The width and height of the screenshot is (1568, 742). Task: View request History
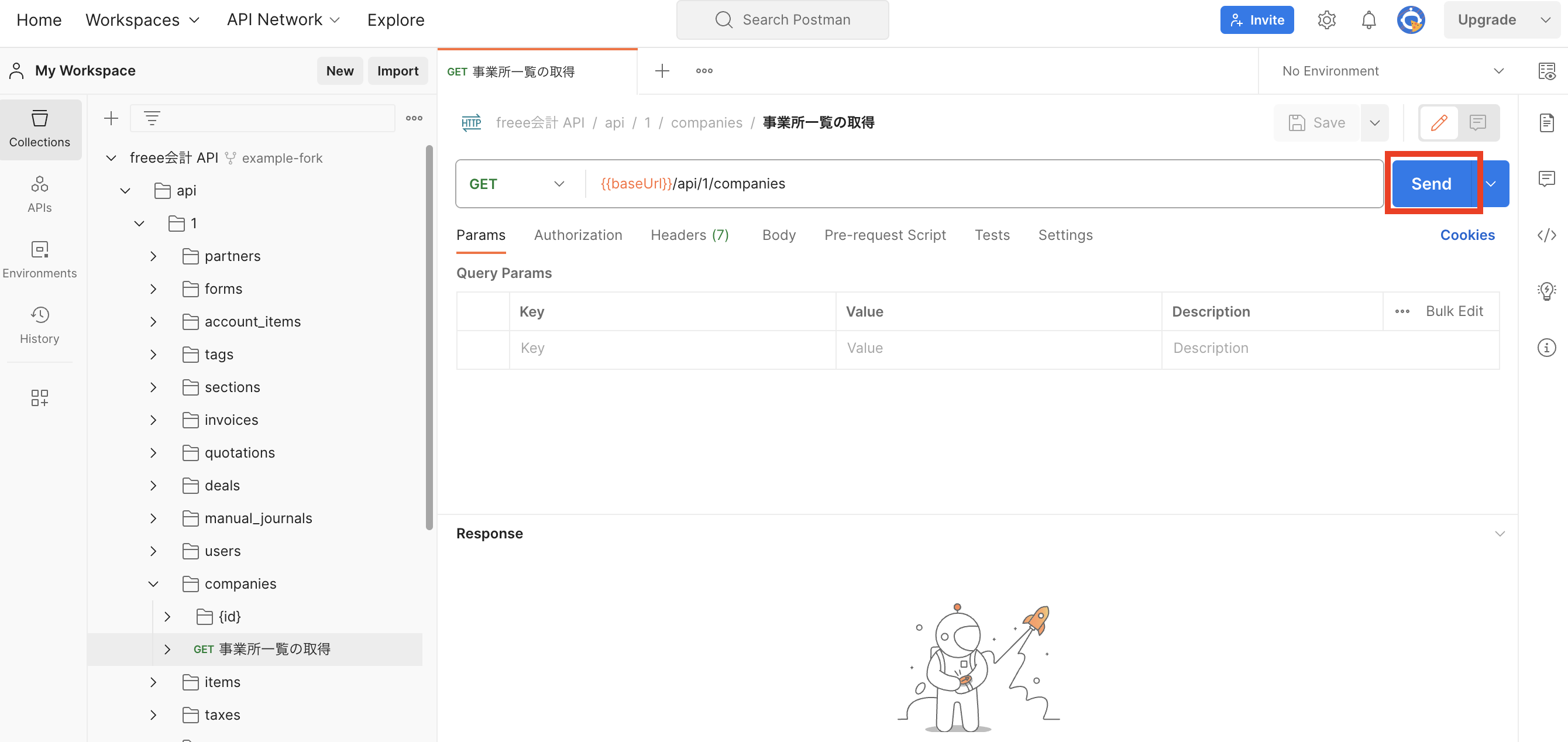click(x=40, y=325)
